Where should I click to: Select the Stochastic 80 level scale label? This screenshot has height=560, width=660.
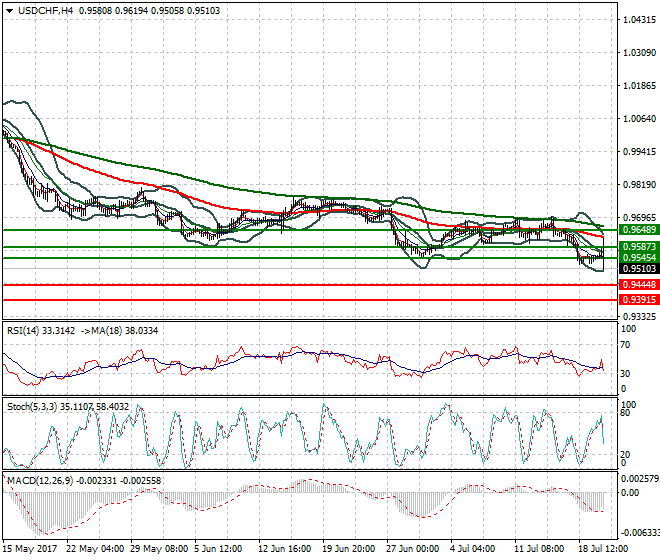(625, 413)
